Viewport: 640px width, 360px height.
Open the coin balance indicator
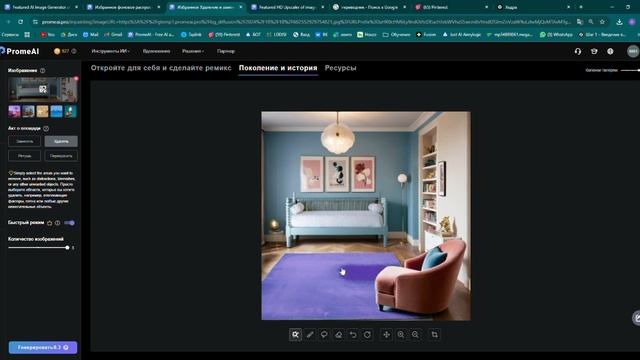pyautogui.click(x=64, y=51)
